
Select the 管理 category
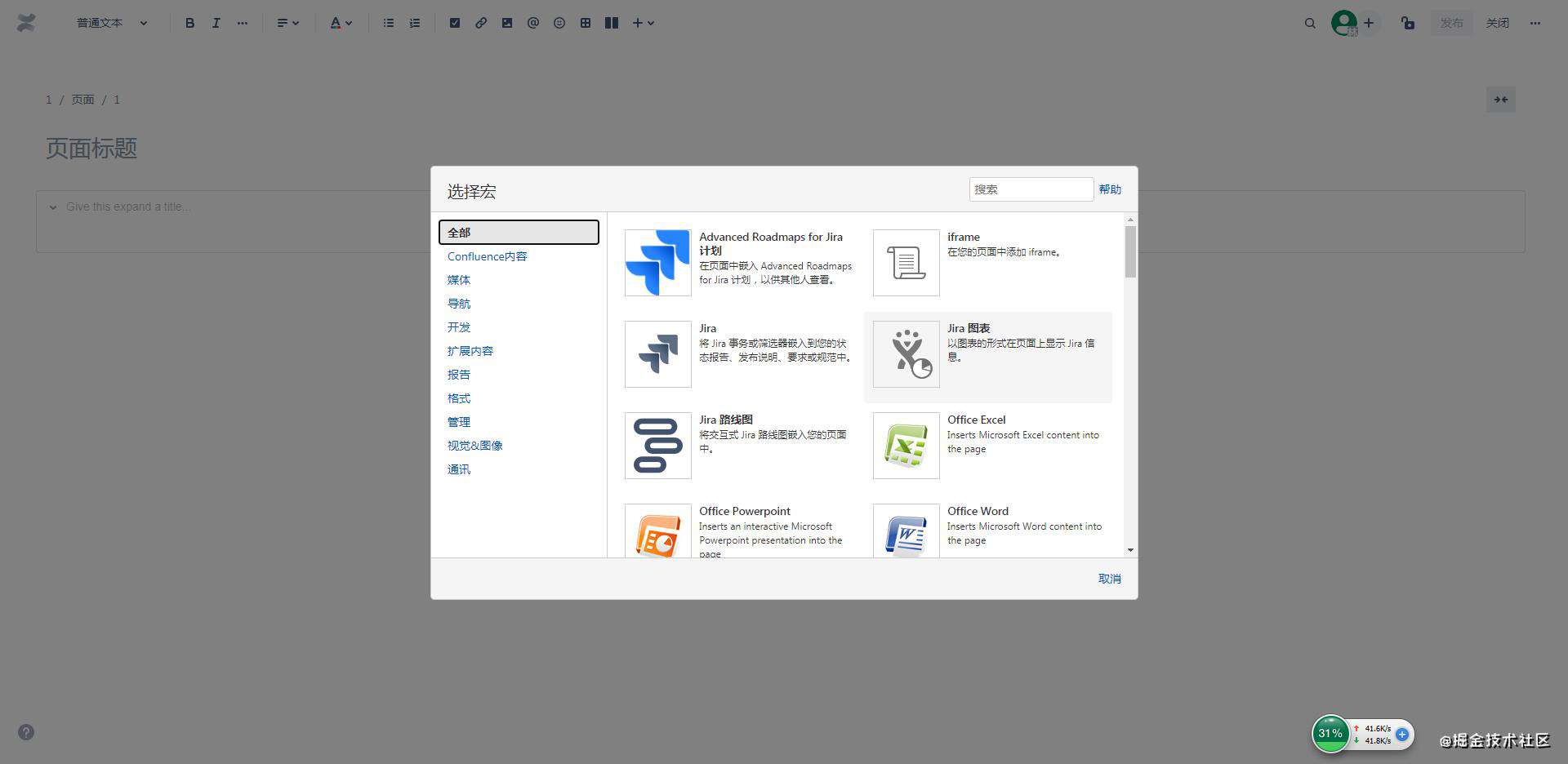(459, 422)
